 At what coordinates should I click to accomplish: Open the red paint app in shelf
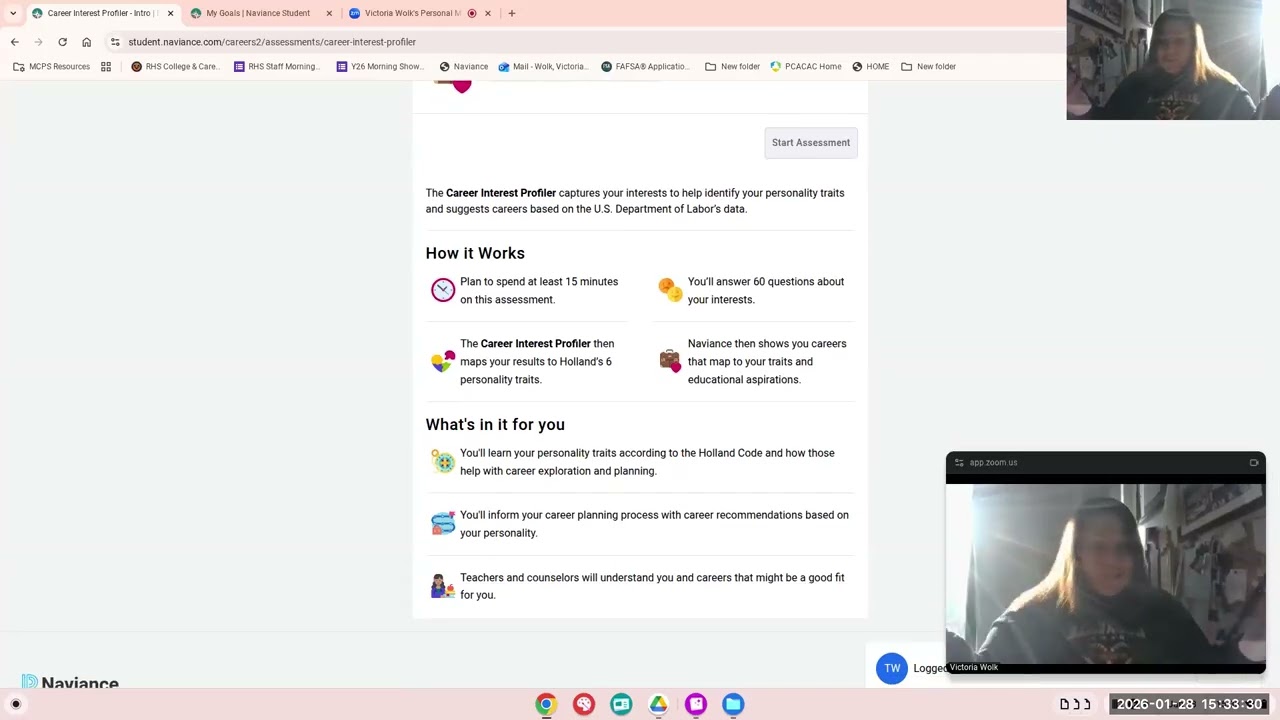point(584,704)
